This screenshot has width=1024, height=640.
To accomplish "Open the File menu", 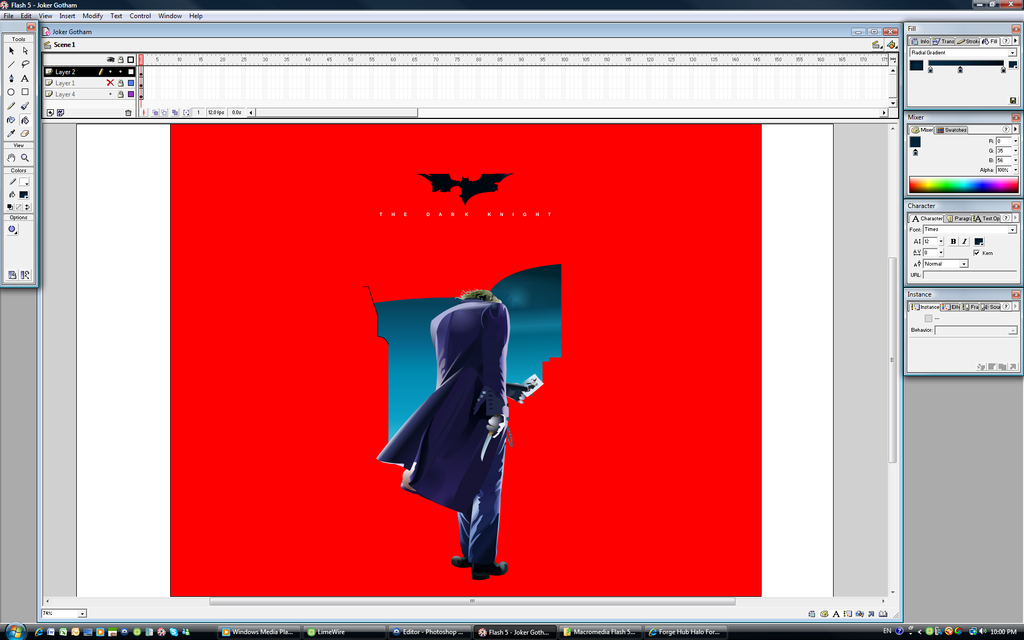I will [8, 16].
